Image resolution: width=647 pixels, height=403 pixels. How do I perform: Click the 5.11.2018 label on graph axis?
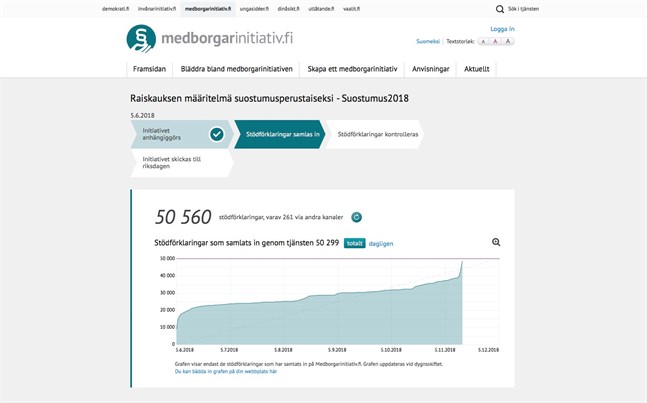(445, 350)
